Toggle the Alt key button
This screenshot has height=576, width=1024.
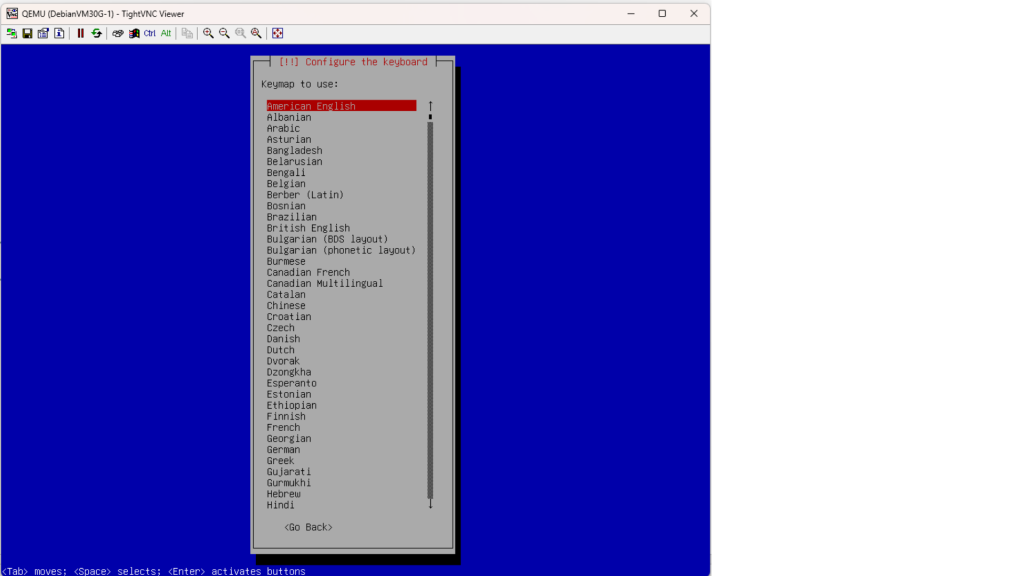[166, 33]
